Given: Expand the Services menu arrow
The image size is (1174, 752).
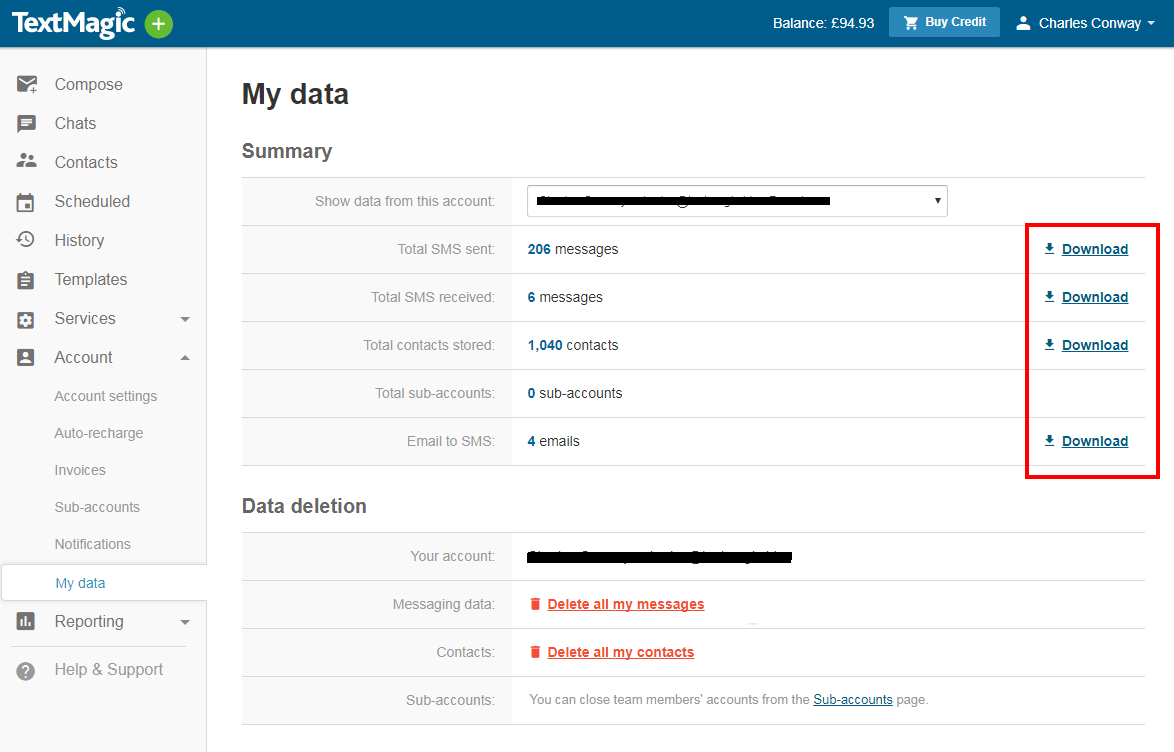Looking at the screenshot, I should [185, 320].
